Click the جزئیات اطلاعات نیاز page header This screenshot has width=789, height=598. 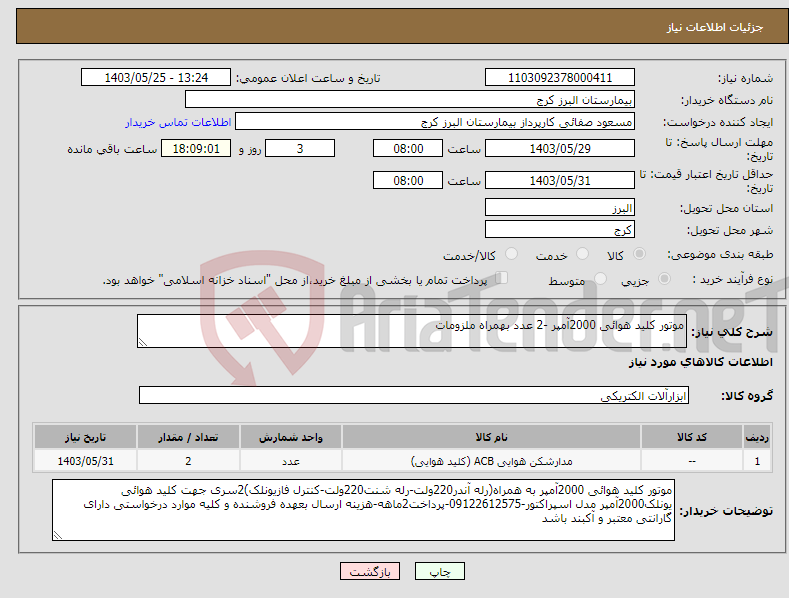[x=715, y=27]
